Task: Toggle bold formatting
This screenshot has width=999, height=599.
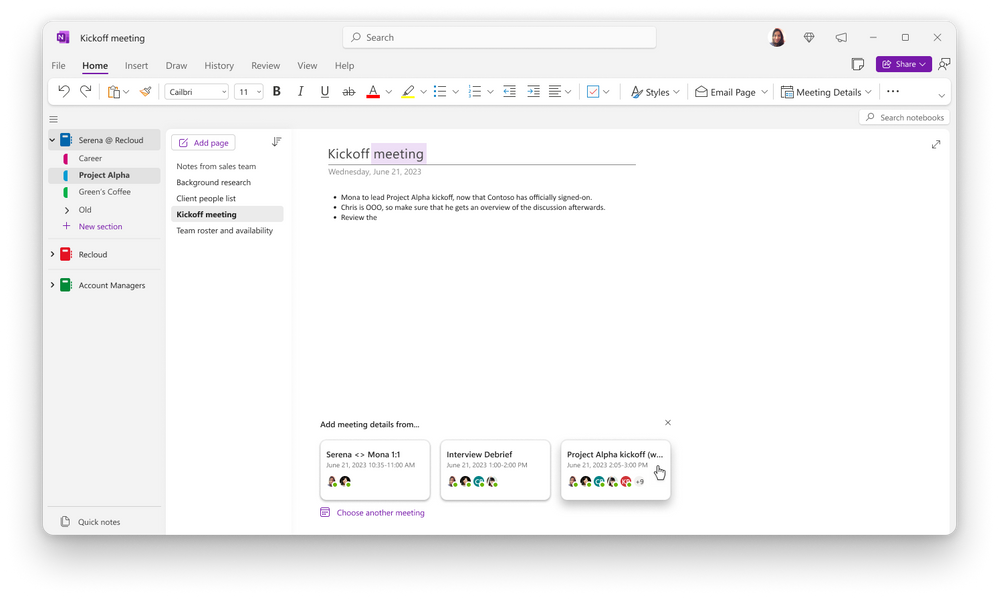Action: [x=276, y=91]
